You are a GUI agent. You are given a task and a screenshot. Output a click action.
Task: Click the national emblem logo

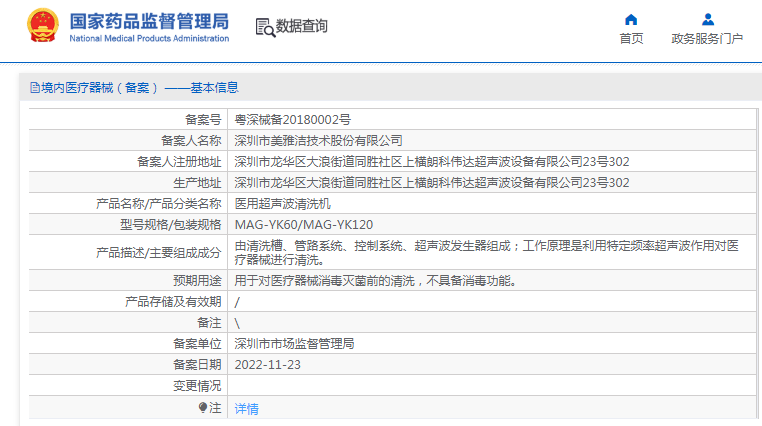tap(43, 25)
